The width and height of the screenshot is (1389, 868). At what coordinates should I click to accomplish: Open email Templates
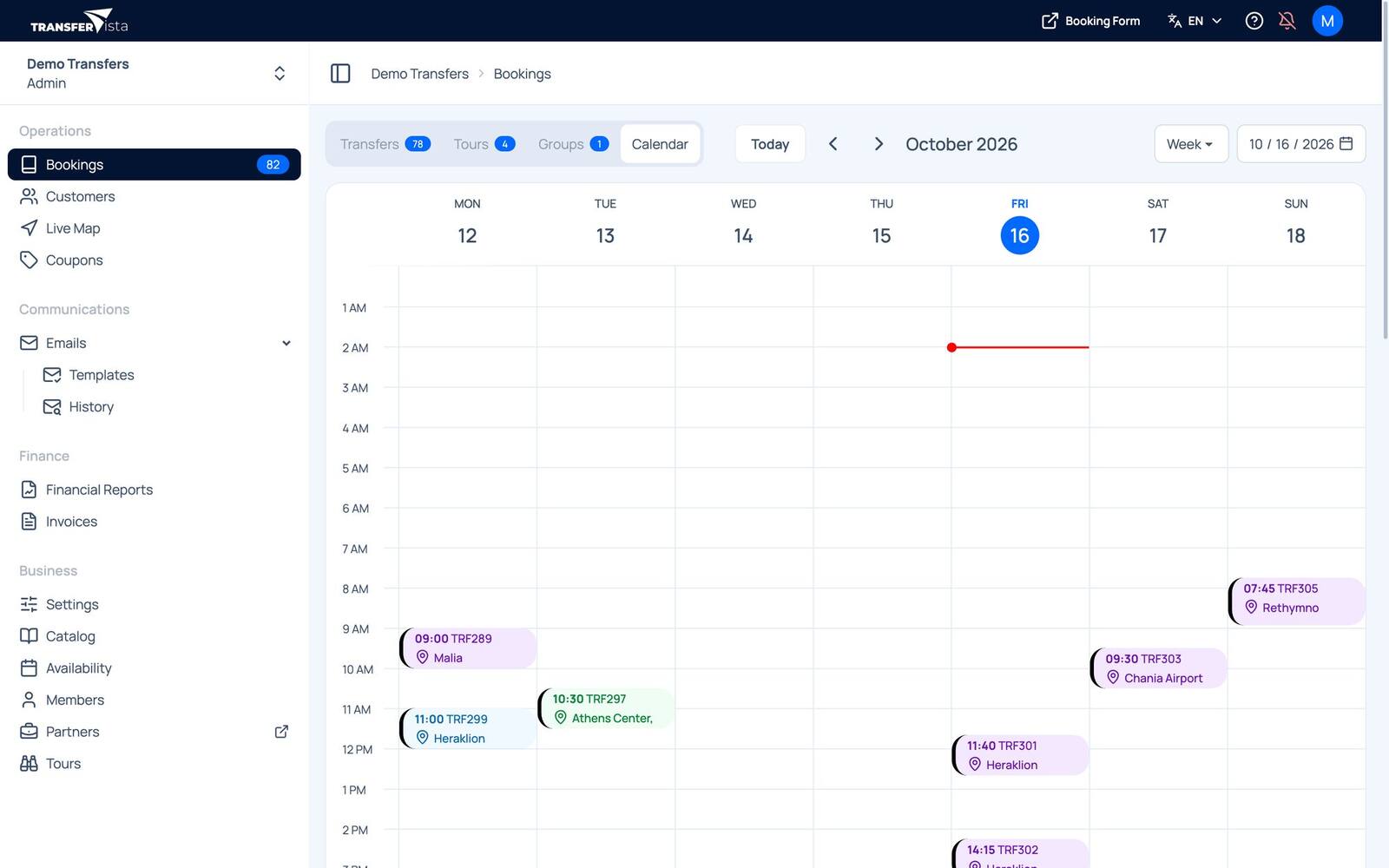[x=102, y=375]
